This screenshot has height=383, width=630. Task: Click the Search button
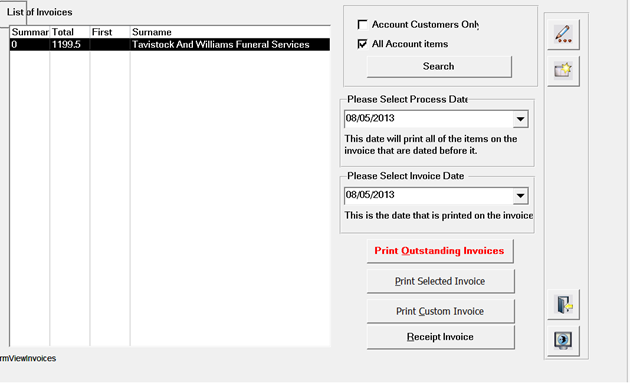click(x=439, y=66)
